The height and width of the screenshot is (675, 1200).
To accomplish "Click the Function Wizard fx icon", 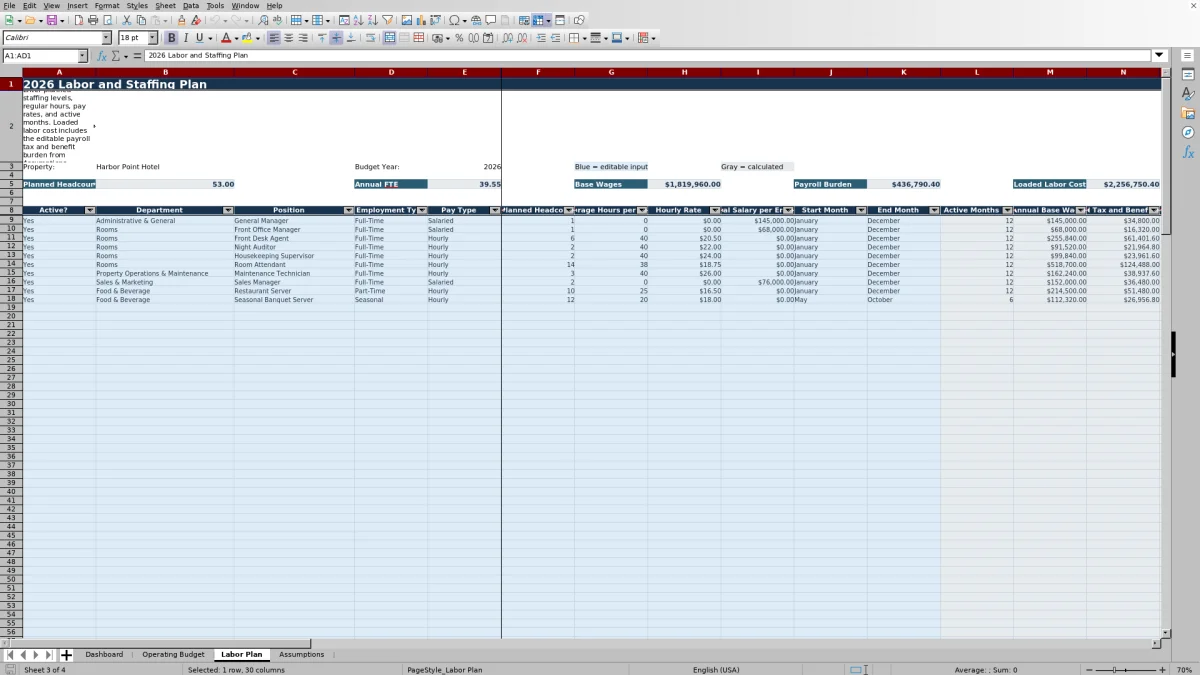I will point(102,56).
